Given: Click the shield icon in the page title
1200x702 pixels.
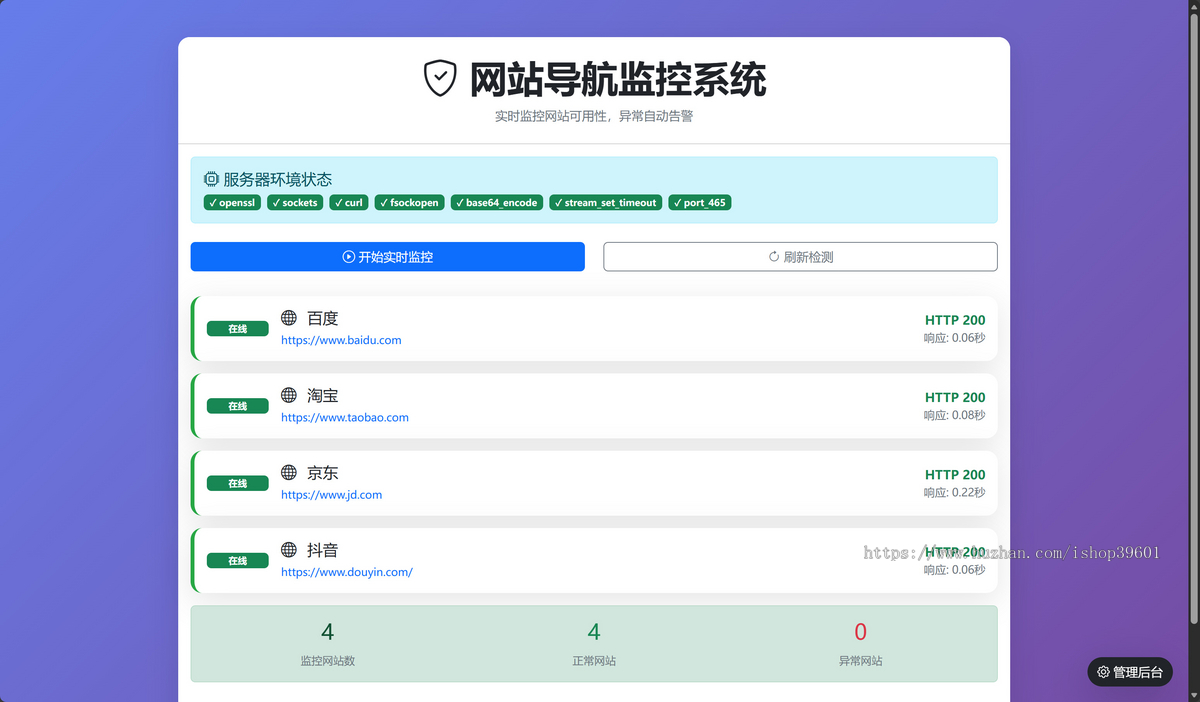Looking at the screenshot, I should [x=438, y=75].
